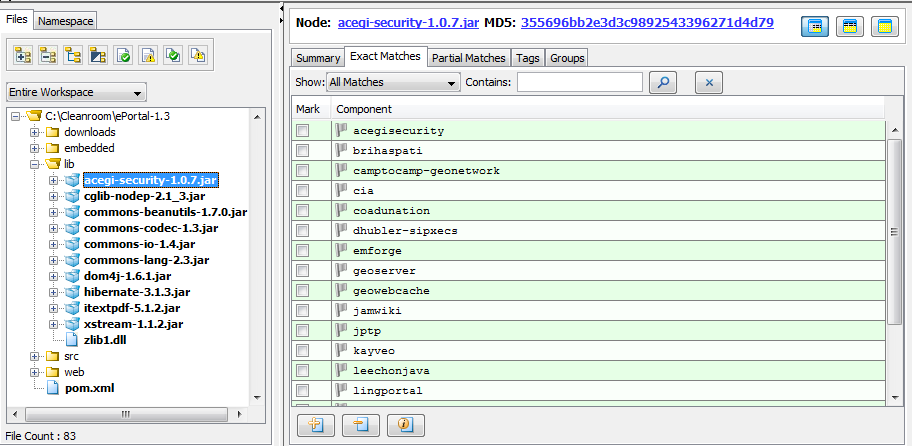Click the component info icon button

407,424
